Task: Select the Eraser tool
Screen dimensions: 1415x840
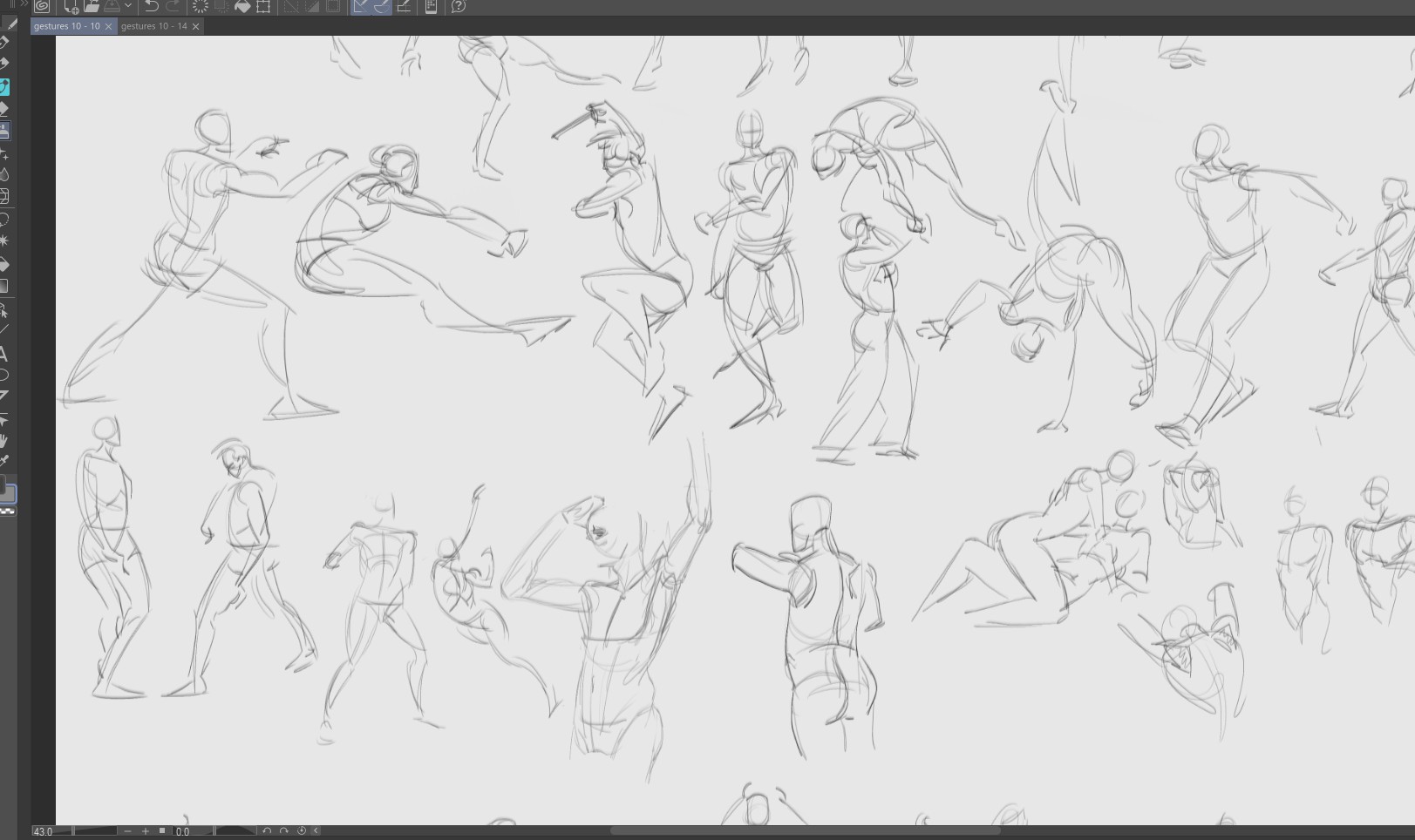Action: point(4,109)
